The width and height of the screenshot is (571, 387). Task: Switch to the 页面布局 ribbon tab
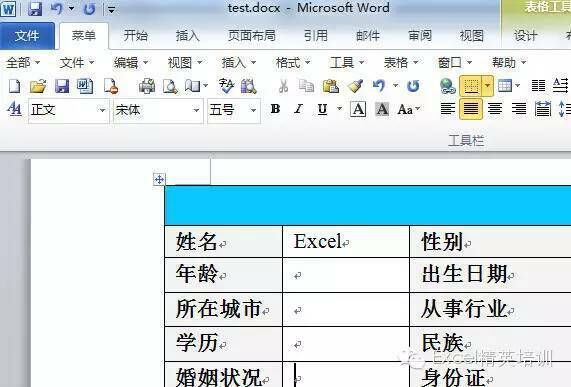point(252,36)
